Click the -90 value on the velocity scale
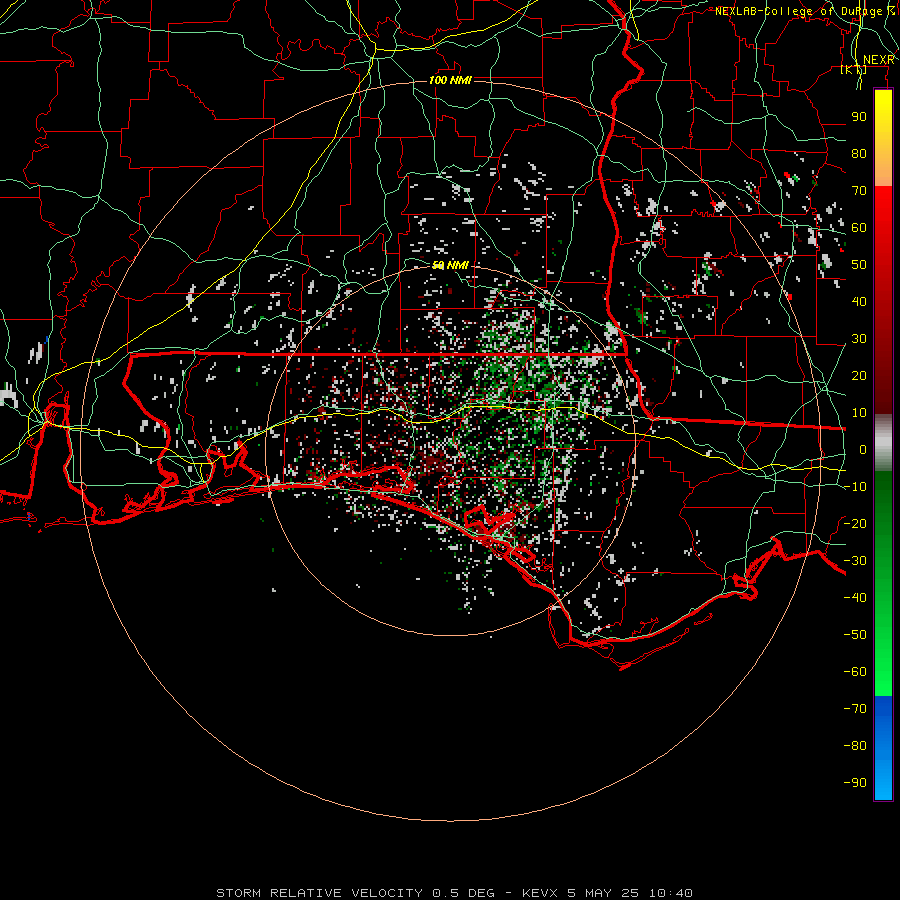 point(855,783)
